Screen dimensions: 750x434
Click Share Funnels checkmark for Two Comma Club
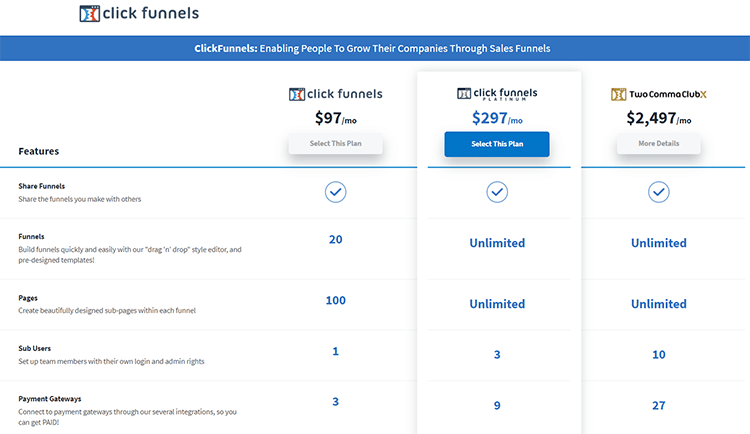[658, 192]
